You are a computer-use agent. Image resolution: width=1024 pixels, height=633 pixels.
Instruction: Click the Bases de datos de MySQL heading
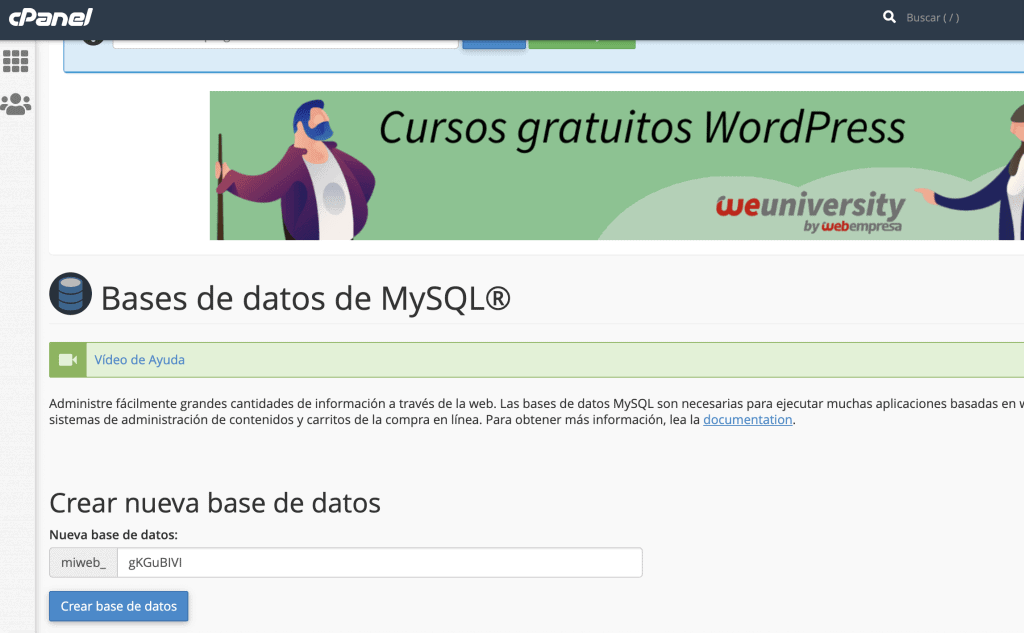[306, 298]
